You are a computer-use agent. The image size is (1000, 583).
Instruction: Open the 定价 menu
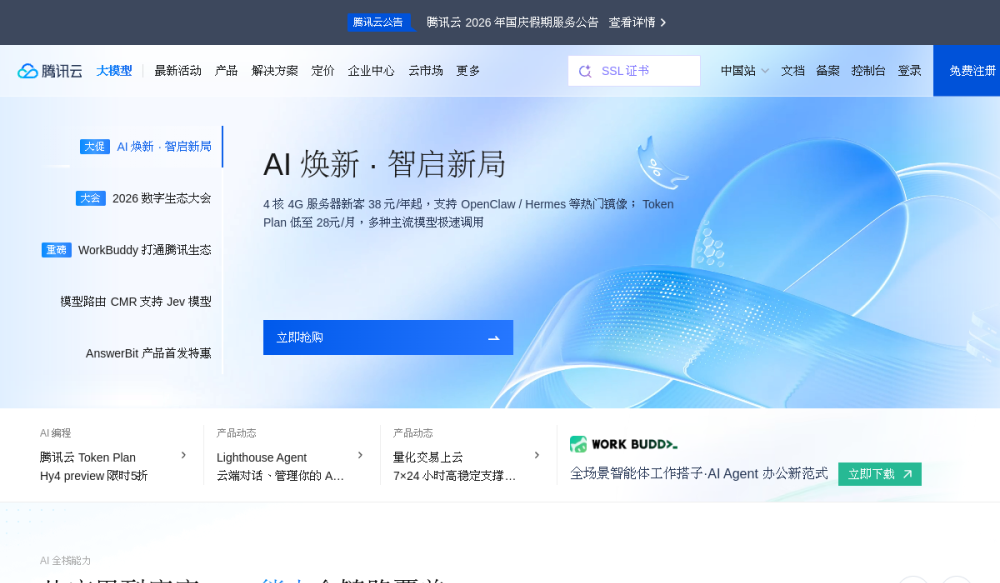point(323,71)
